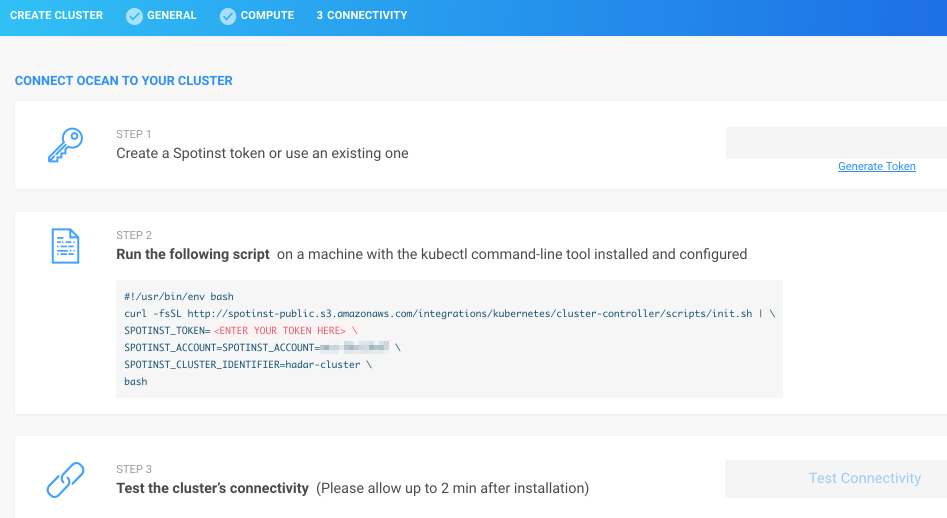
Task: Focus the Spotinst token input field
Action: pyautogui.click(x=835, y=143)
